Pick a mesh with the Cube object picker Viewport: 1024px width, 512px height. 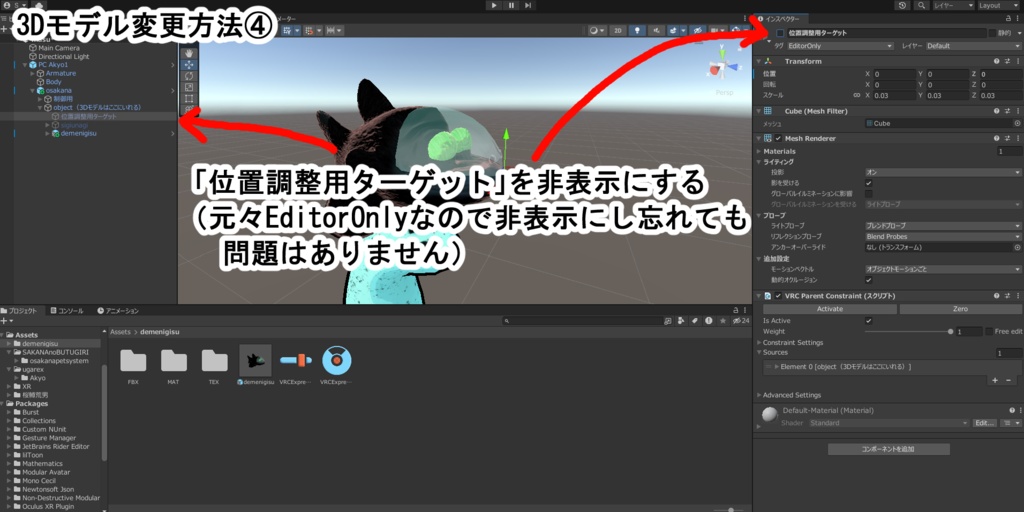coord(1017,123)
